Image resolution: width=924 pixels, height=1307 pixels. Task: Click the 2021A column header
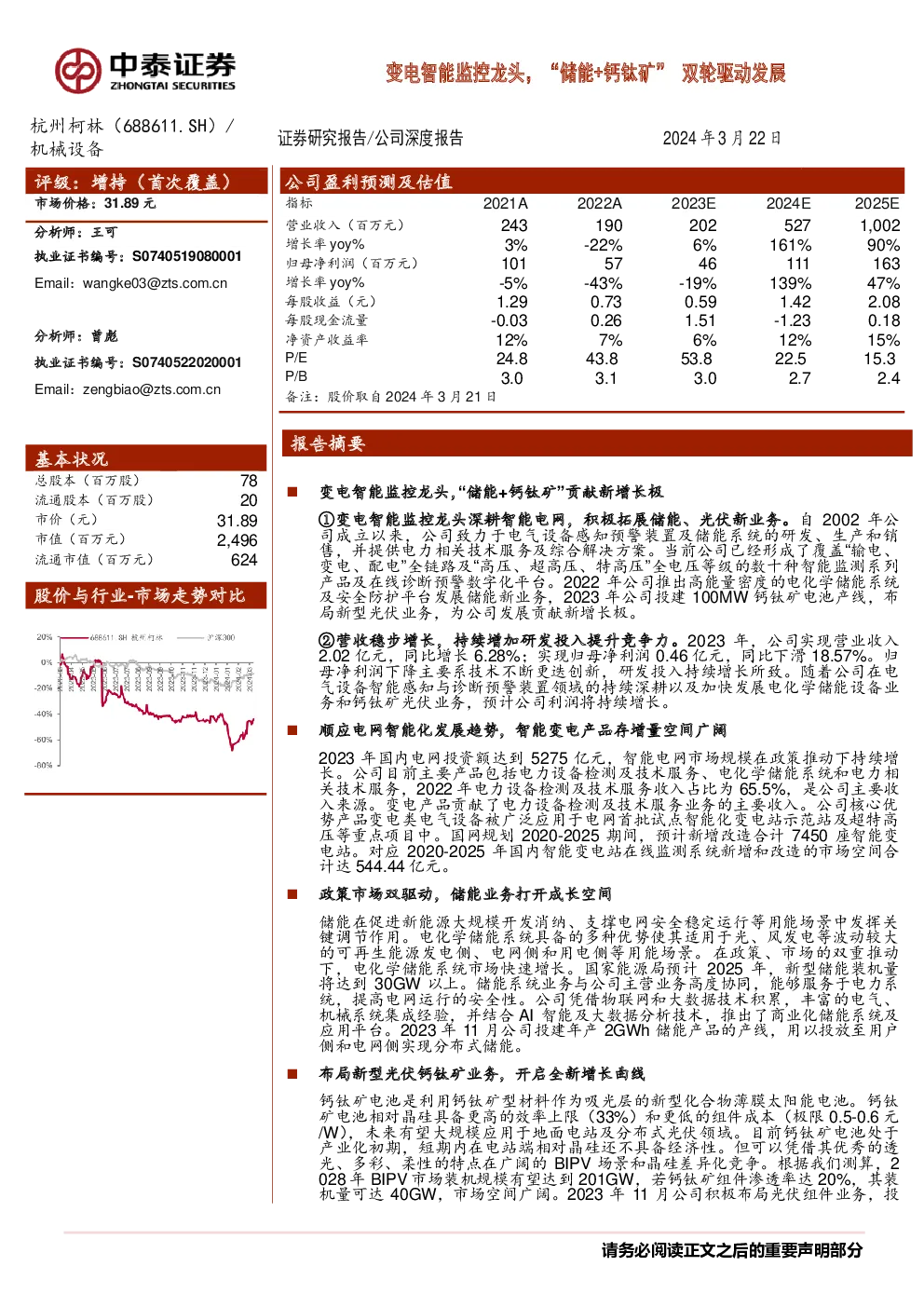pos(505,203)
